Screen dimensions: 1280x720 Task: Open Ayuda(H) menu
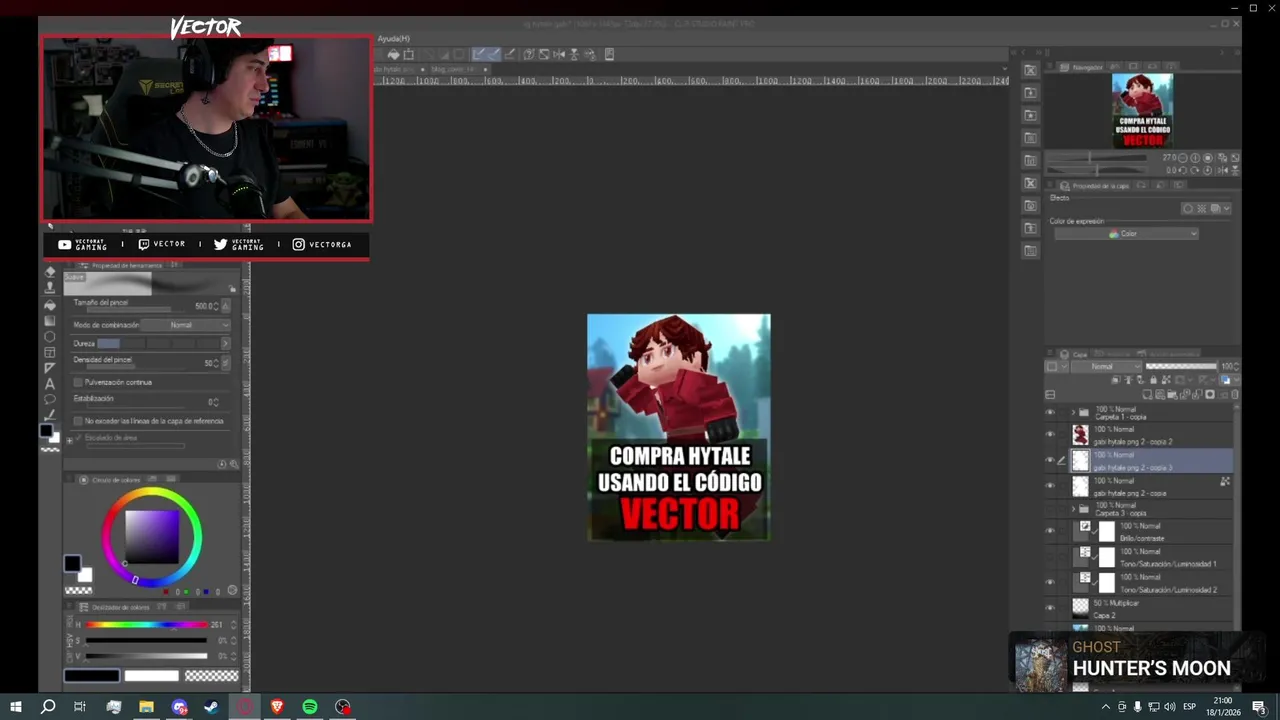point(394,38)
